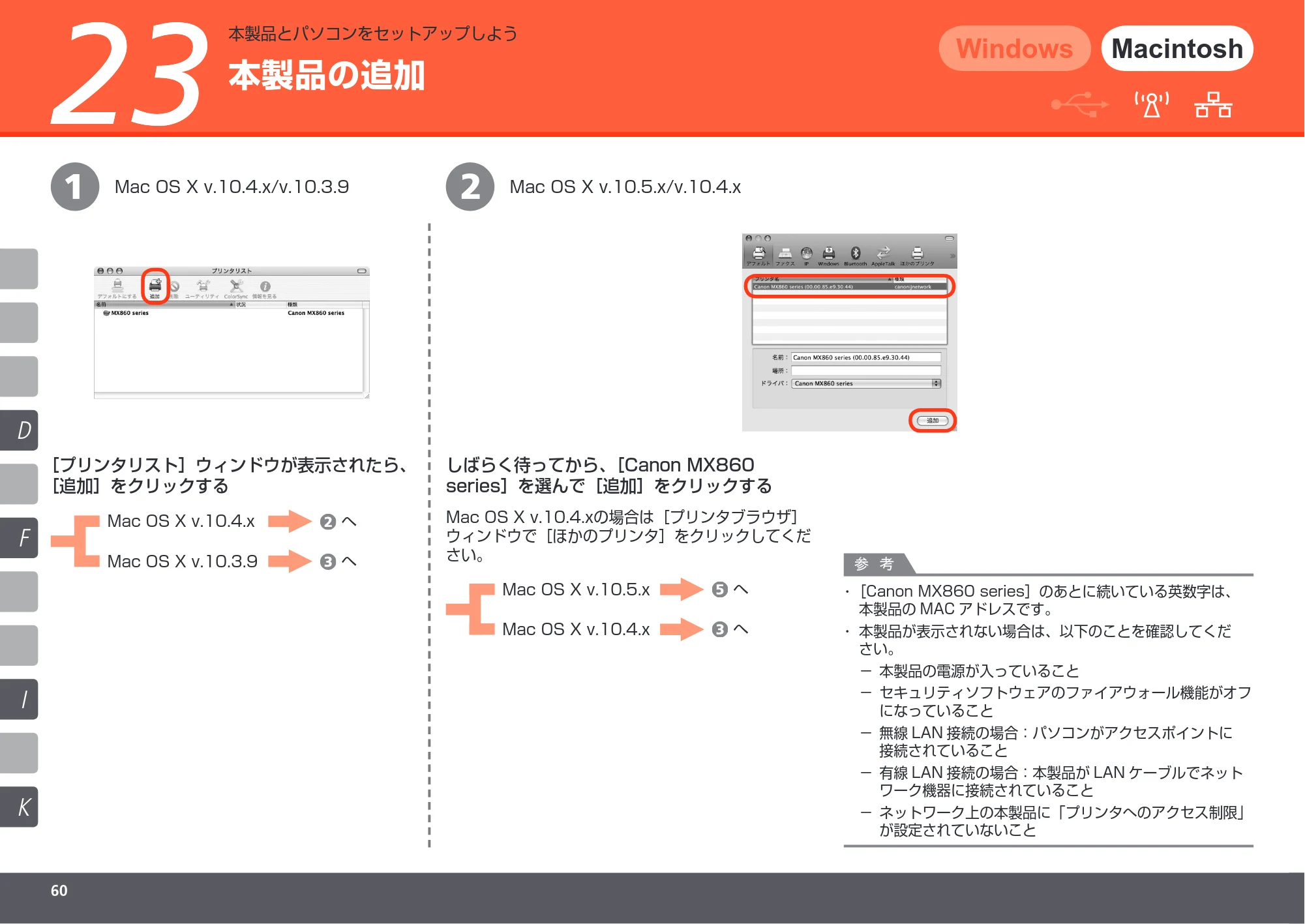This screenshot has width=1305, height=924.
Task: Click the canonijnetwork cell in browser list
Action: (x=913, y=287)
